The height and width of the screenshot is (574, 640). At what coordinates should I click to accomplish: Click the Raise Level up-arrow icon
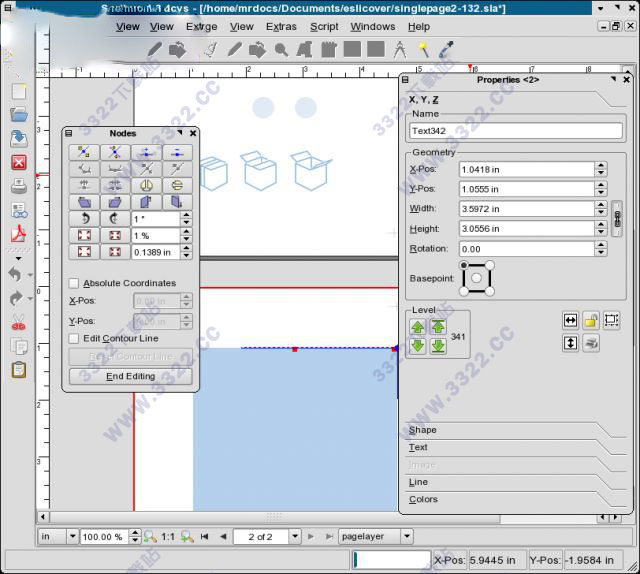tap(418, 327)
